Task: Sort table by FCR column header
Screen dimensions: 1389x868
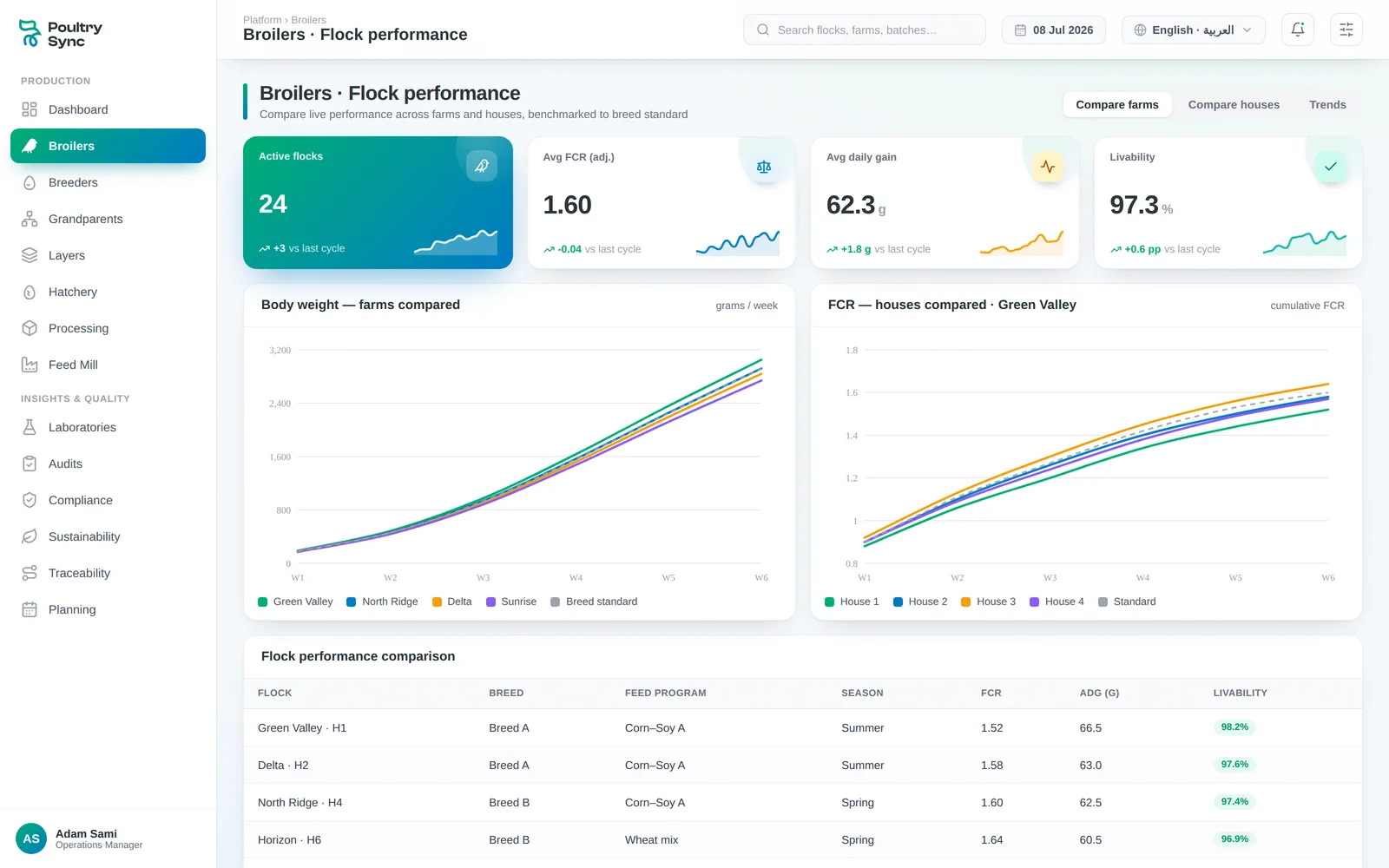Action: click(x=991, y=693)
